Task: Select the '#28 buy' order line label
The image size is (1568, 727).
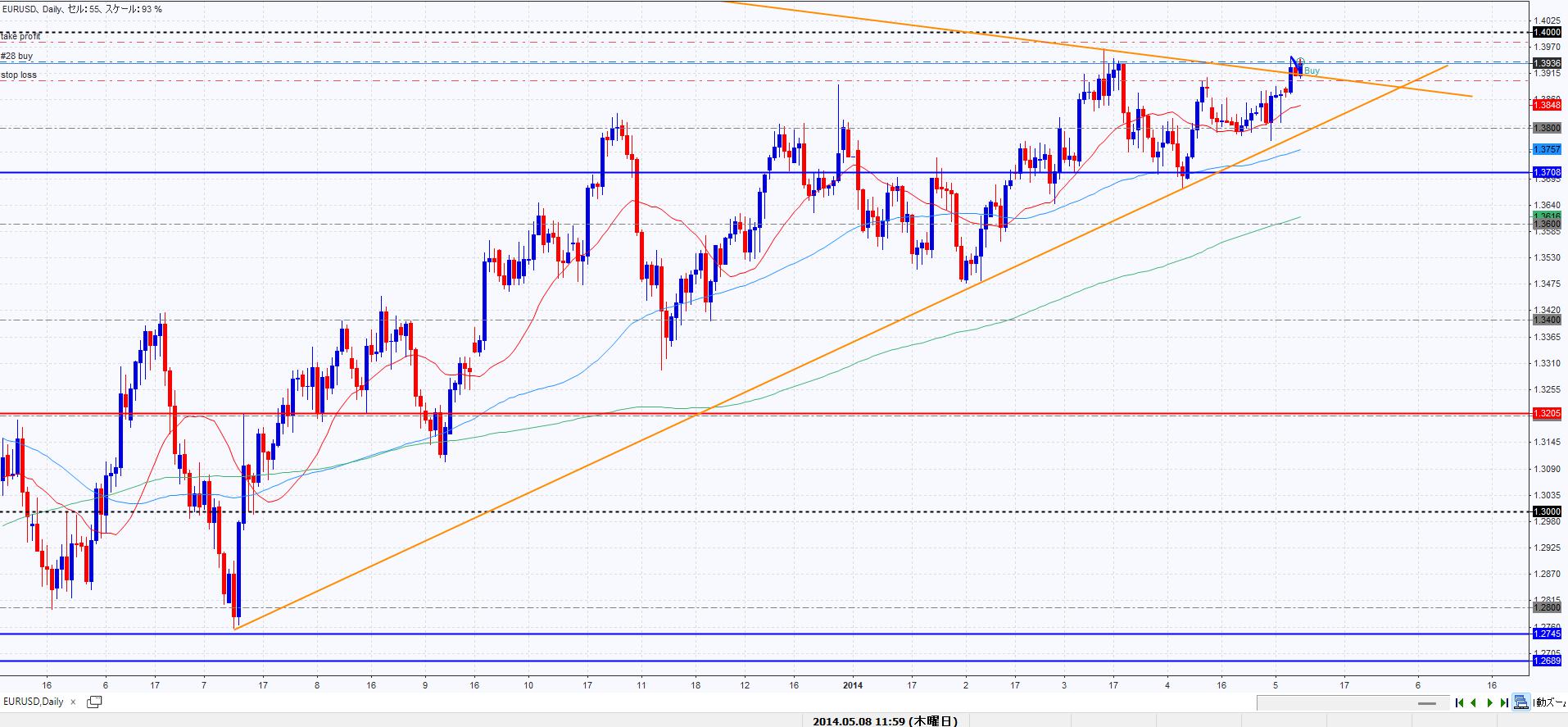Action: pos(17,56)
